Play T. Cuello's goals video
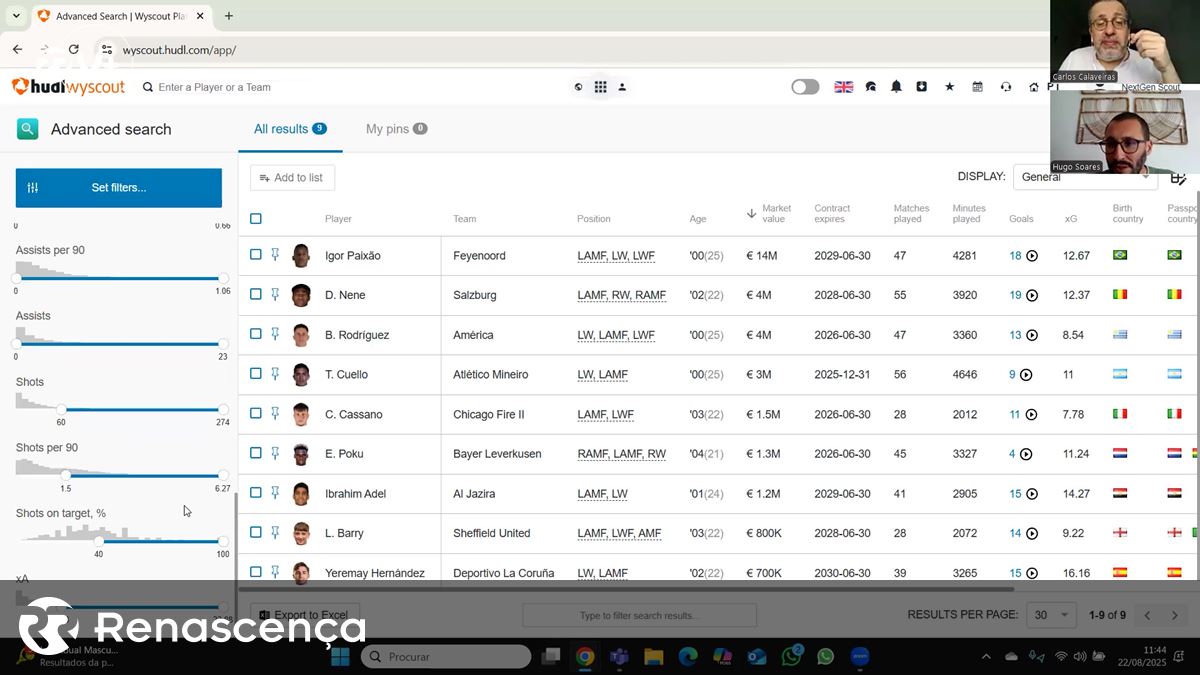This screenshot has height=675, width=1200. (1026, 375)
